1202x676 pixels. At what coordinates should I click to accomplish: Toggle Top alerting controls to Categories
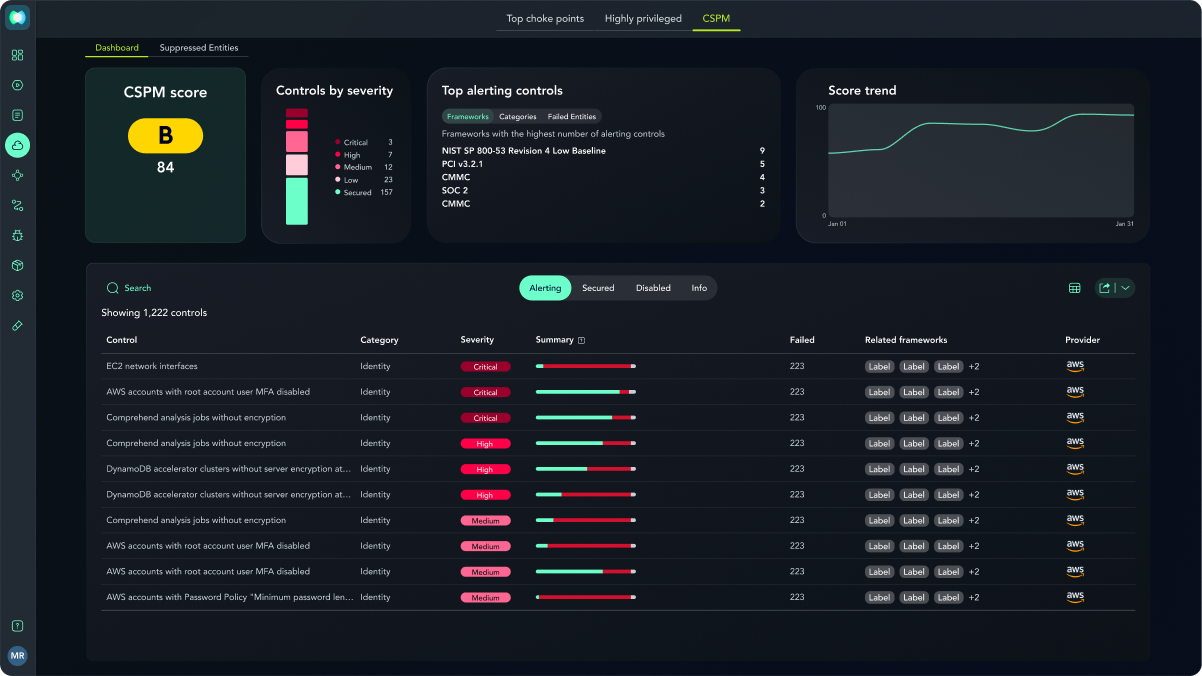pyautogui.click(x=518, y=117)
